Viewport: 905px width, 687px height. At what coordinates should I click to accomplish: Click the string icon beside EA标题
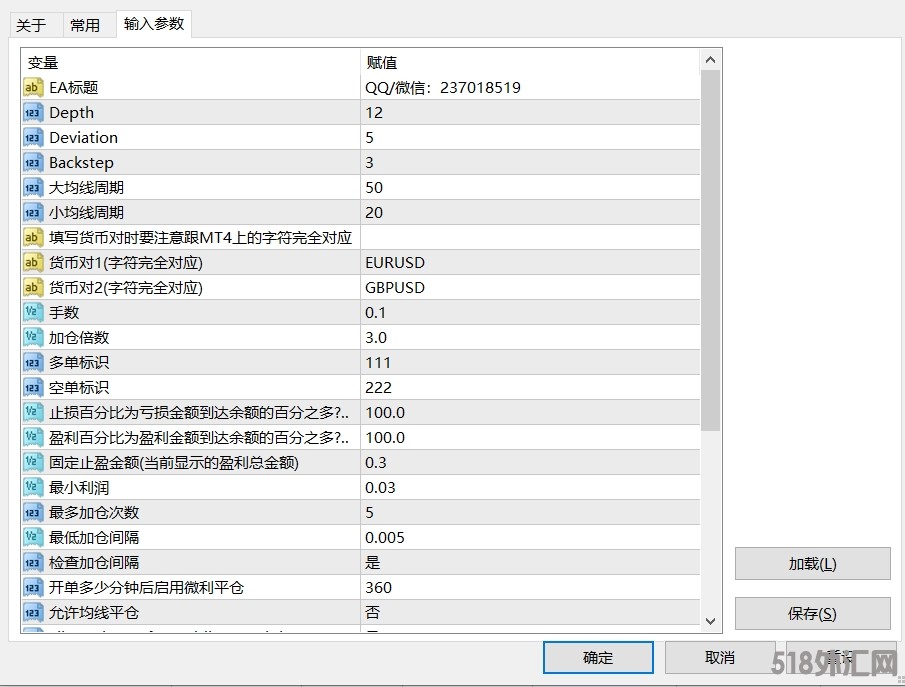pyautogui.click(x=32, y=88)
